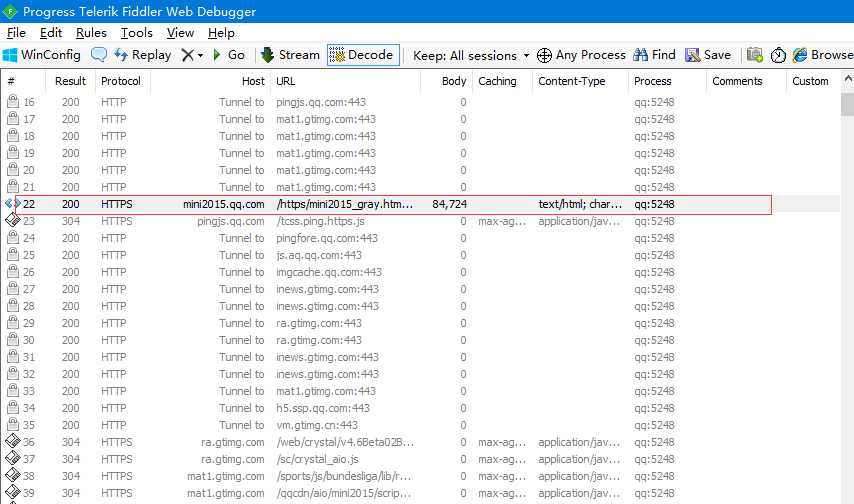This screenshot has height=504, width=854.
Task: Click the Go resume button
Action: 229,55
